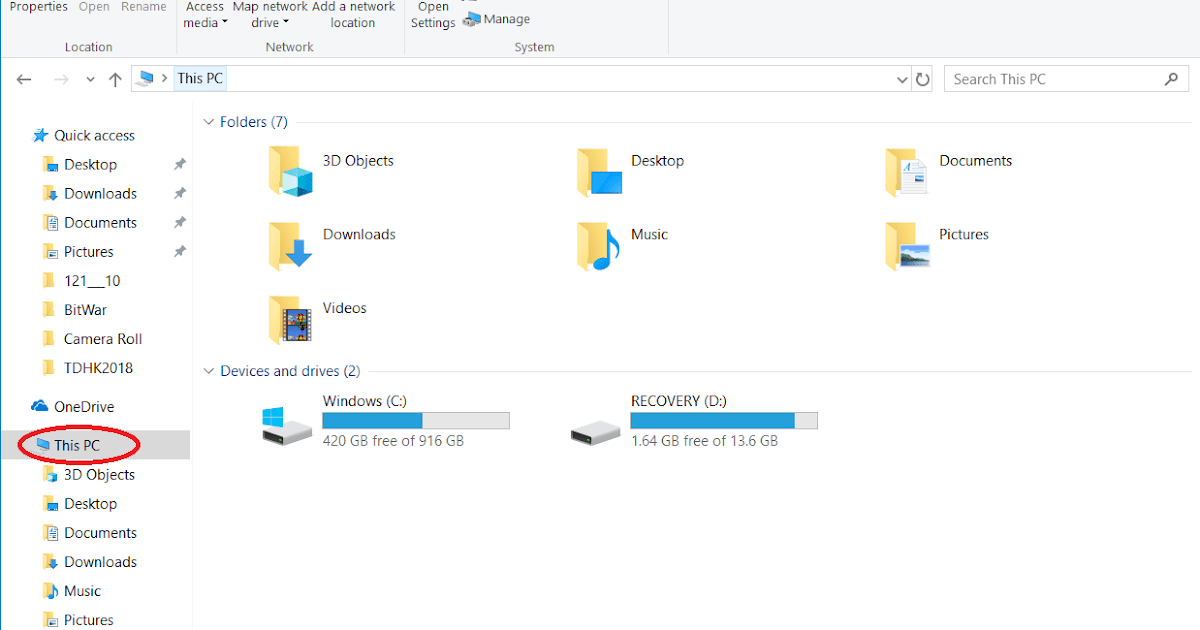The width and height of the screenshot is (1200, 630).
Task: Collapse the Folders section
Action: pyautogui.click(x=208, y=121)
